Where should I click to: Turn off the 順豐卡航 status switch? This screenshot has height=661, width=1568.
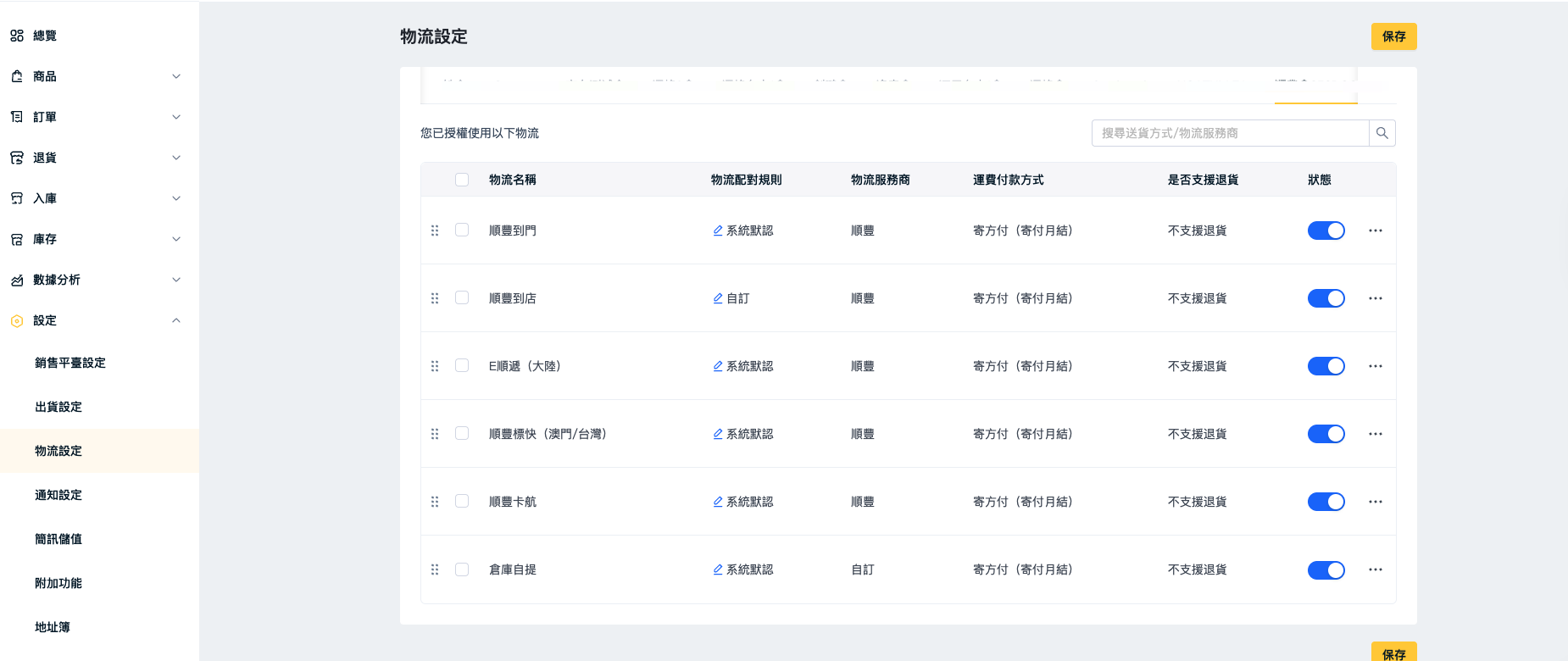[1326, 502]
